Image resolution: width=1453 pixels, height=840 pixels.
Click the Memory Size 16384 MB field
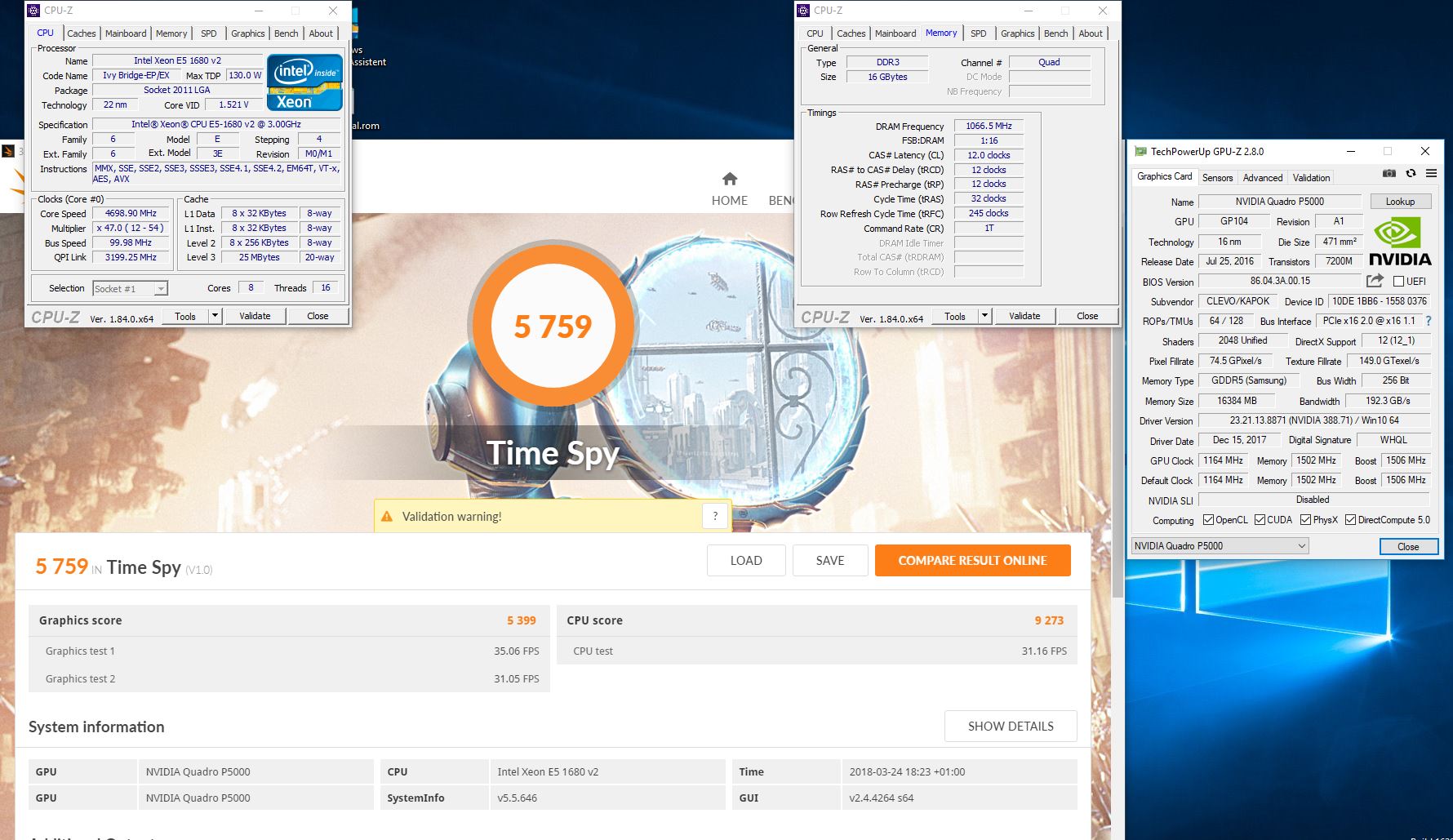point(1237,401)
